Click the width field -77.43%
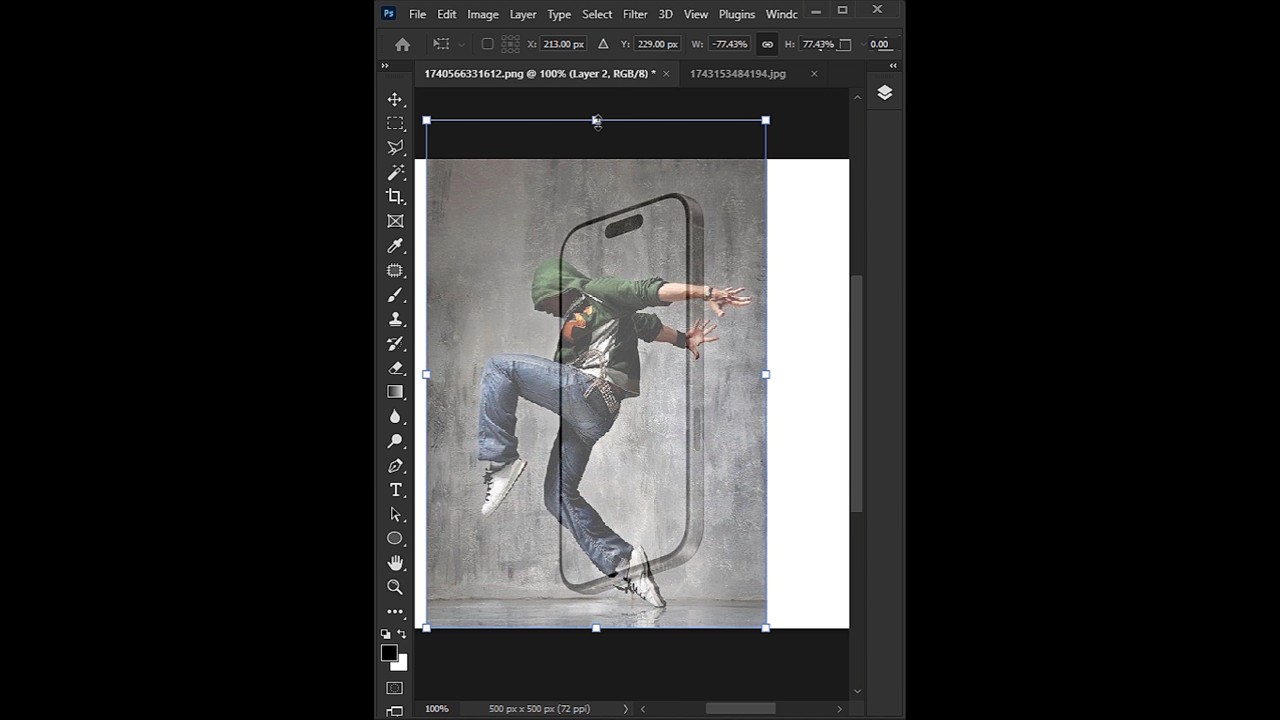Image resolution: width=1280 pixels, height=720 pixels. pyautogui.click(x=730, y=44)
